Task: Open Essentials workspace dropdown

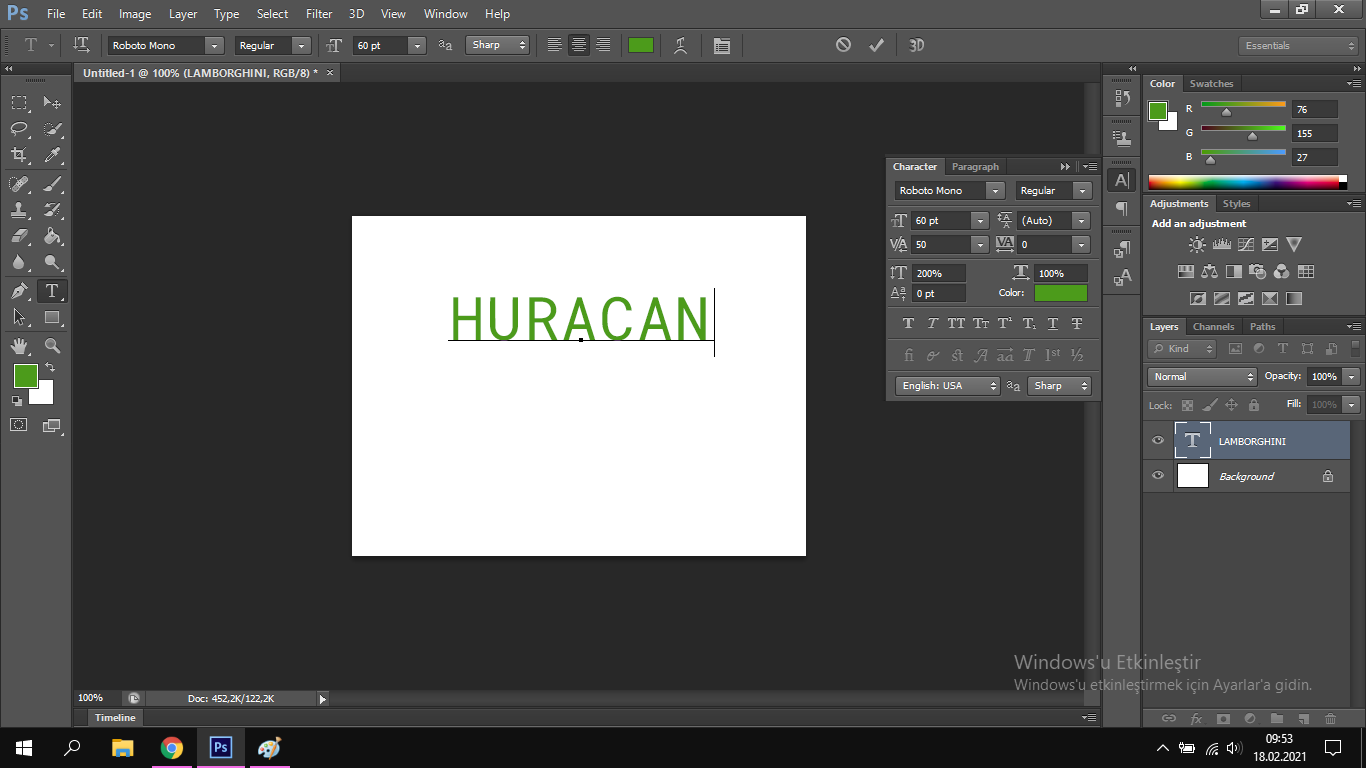Action: 1298,46
